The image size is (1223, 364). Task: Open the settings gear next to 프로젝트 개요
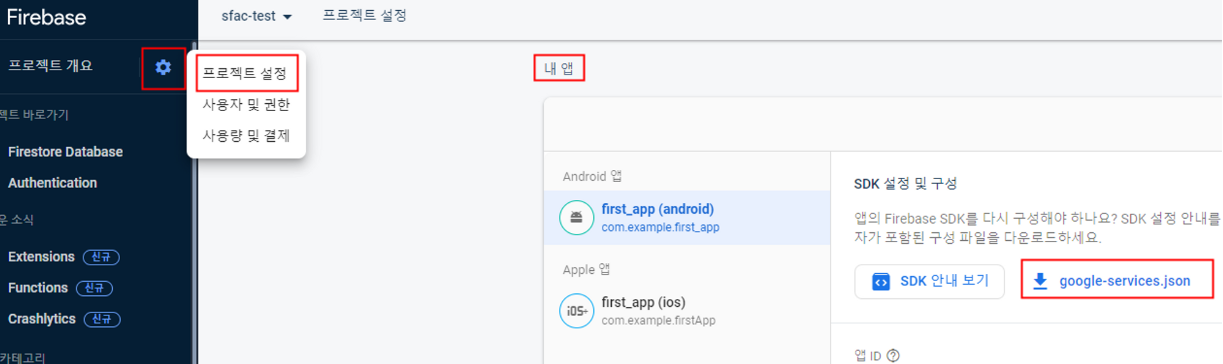[x=163, y=67]
